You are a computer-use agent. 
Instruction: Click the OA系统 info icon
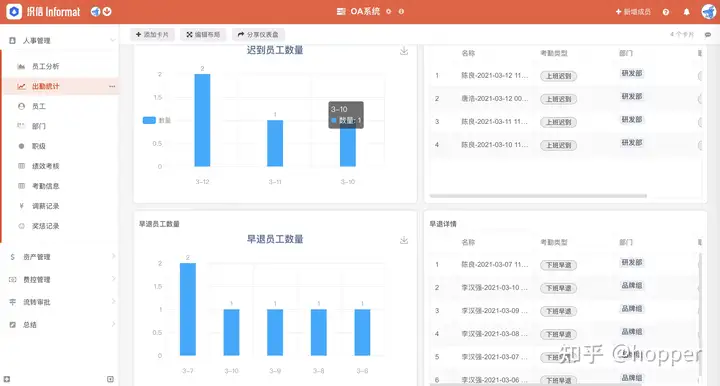coord(401,11)
